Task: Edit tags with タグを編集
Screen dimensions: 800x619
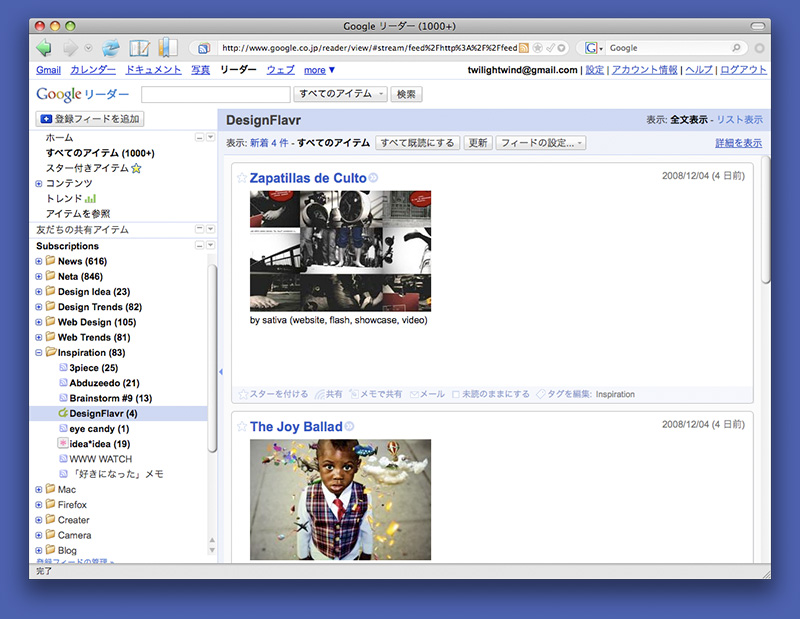Action: pyautogui.click(x=564, y=394)
